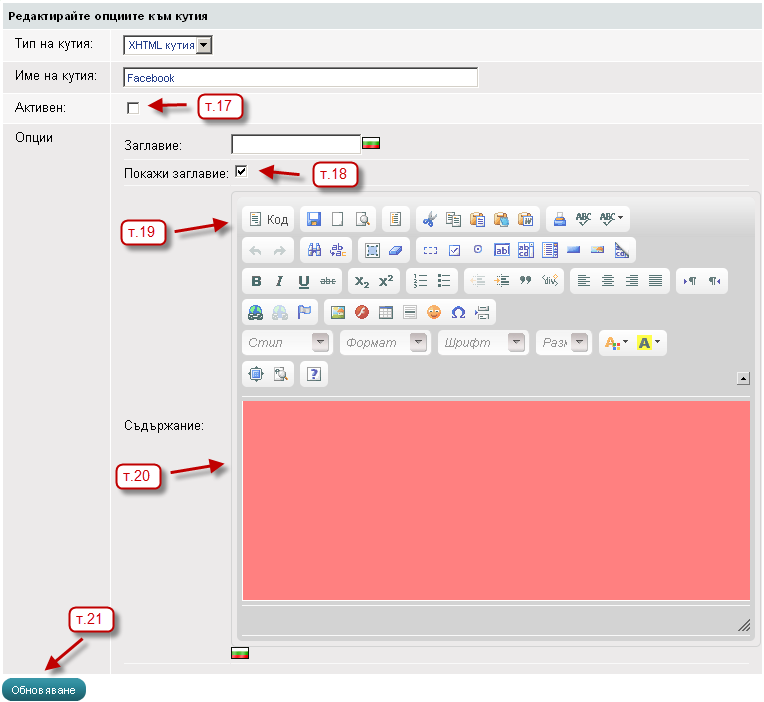Screen dimensions: 764x702
Task: Click the Omega special character icon
Action: pyautogui.click(x=458, y=312)
